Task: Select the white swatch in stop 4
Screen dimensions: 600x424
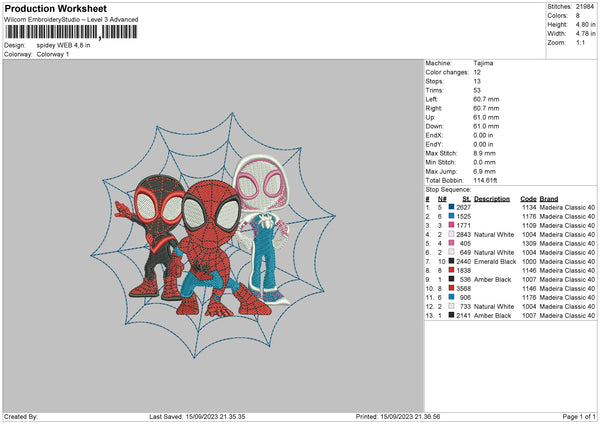Action: tap(453, 234)
